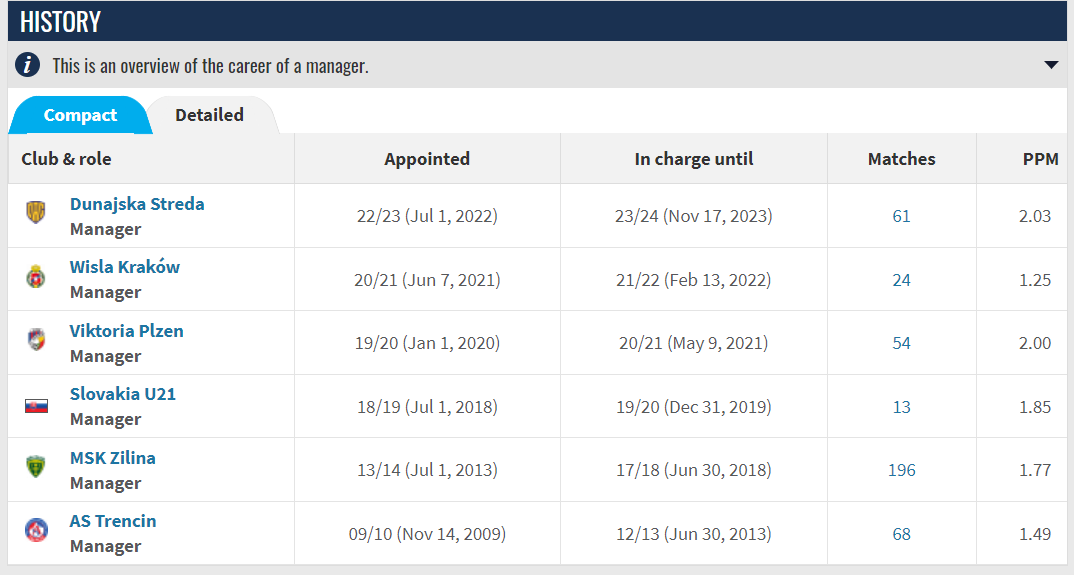
Task: Switch to the Detailed tab
Action: point(210,115)
